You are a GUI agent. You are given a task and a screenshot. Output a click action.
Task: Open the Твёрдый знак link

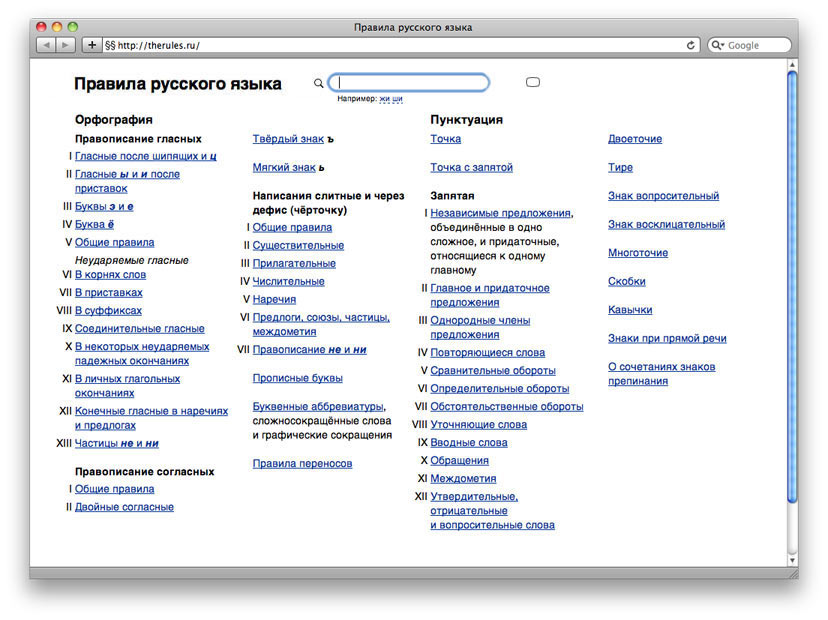click(288, 139)
